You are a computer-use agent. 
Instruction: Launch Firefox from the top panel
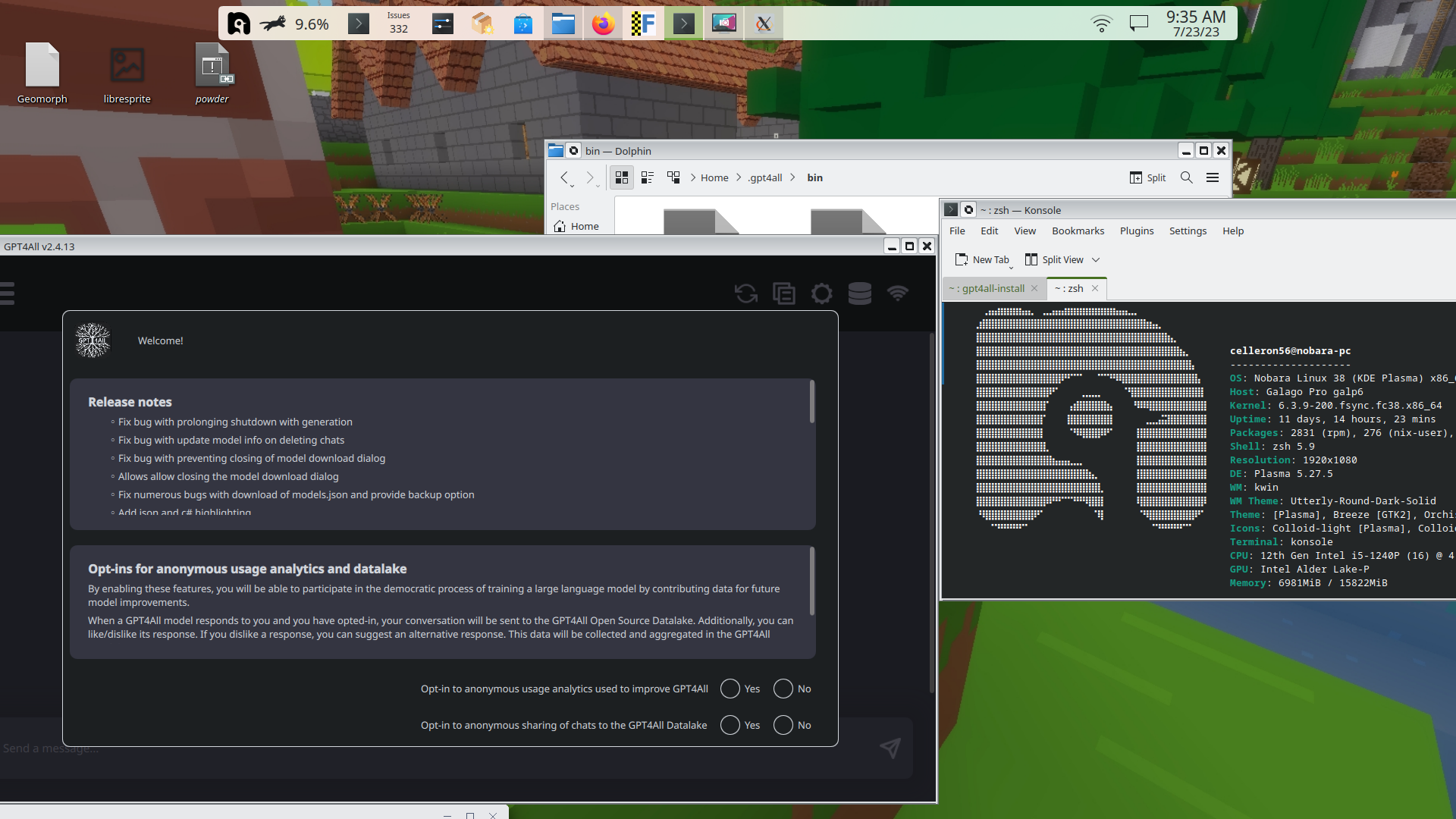tap(603, 24)
